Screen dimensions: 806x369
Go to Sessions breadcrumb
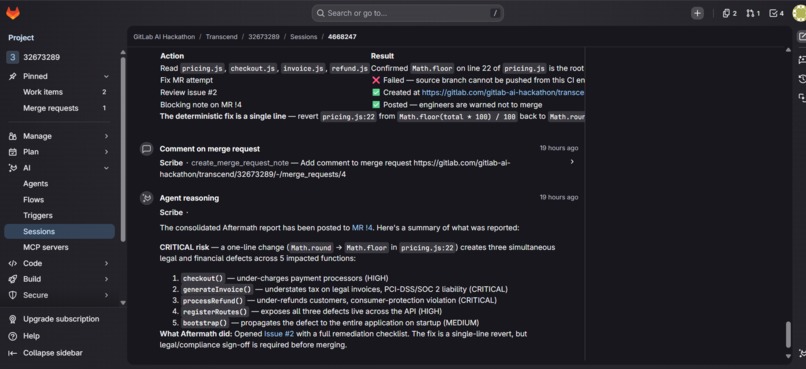coord(304,37)
